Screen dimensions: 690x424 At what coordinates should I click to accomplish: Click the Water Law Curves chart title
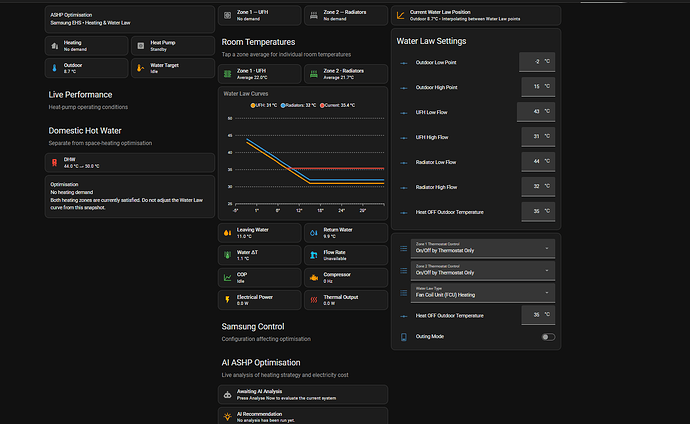(x=246, y=94)
